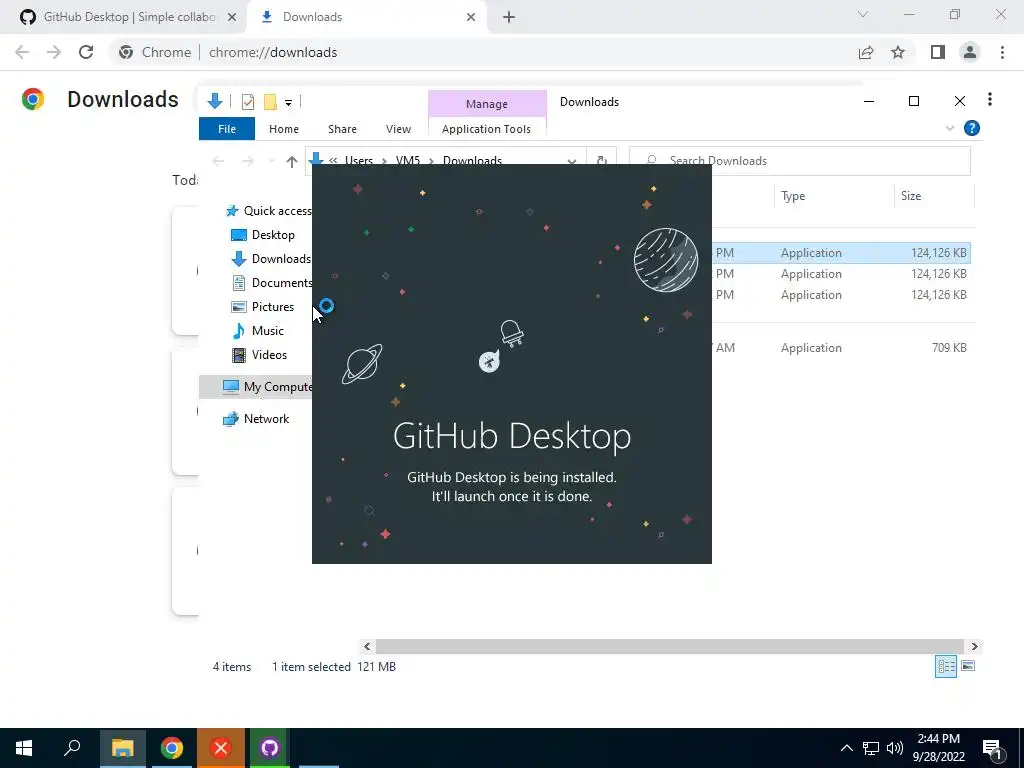Open the Home ribbon tab
Viewport: 1024px width, 768px height.
coord(283,129)
